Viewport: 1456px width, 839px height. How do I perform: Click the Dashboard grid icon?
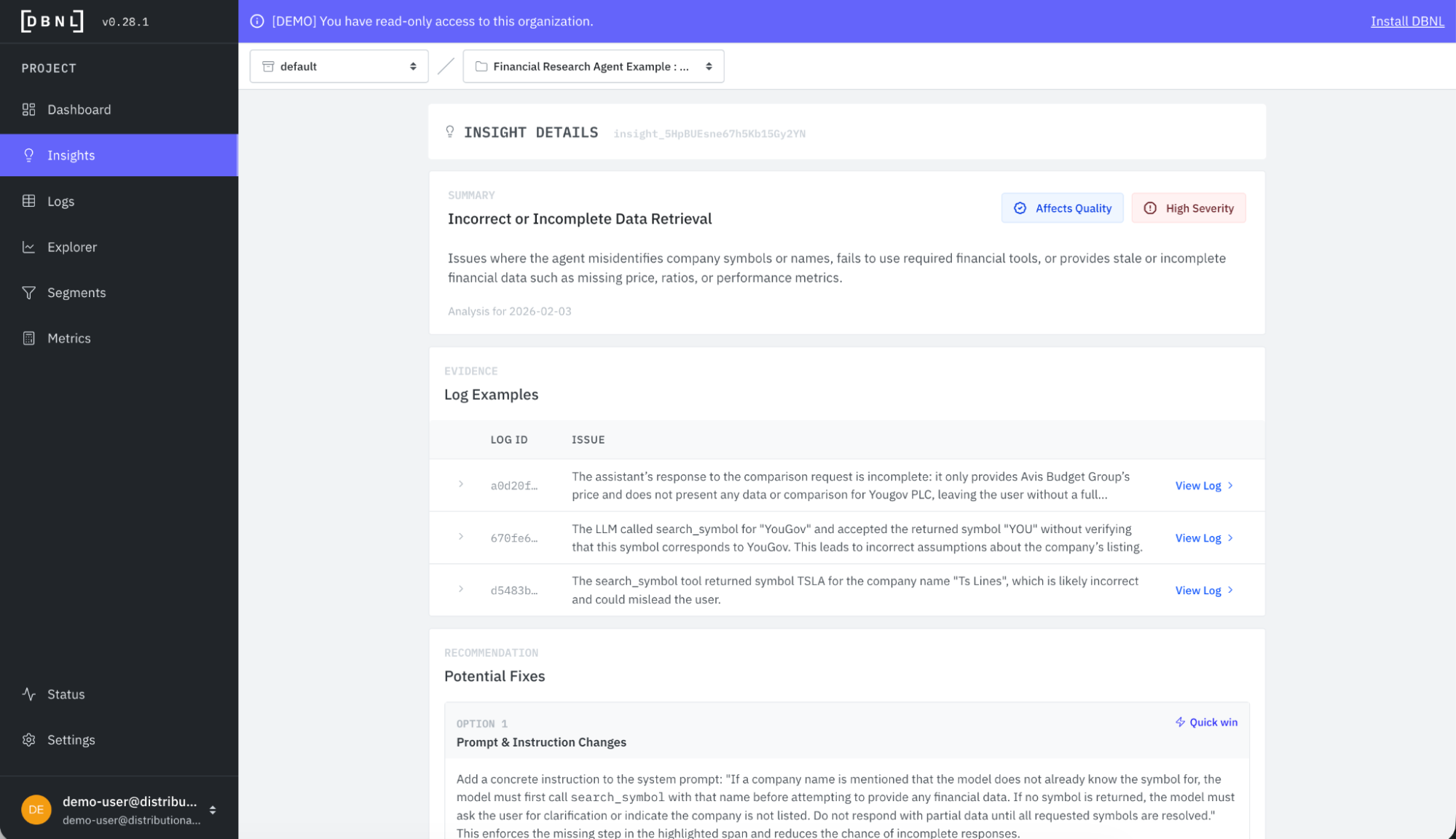click(29, 109)
